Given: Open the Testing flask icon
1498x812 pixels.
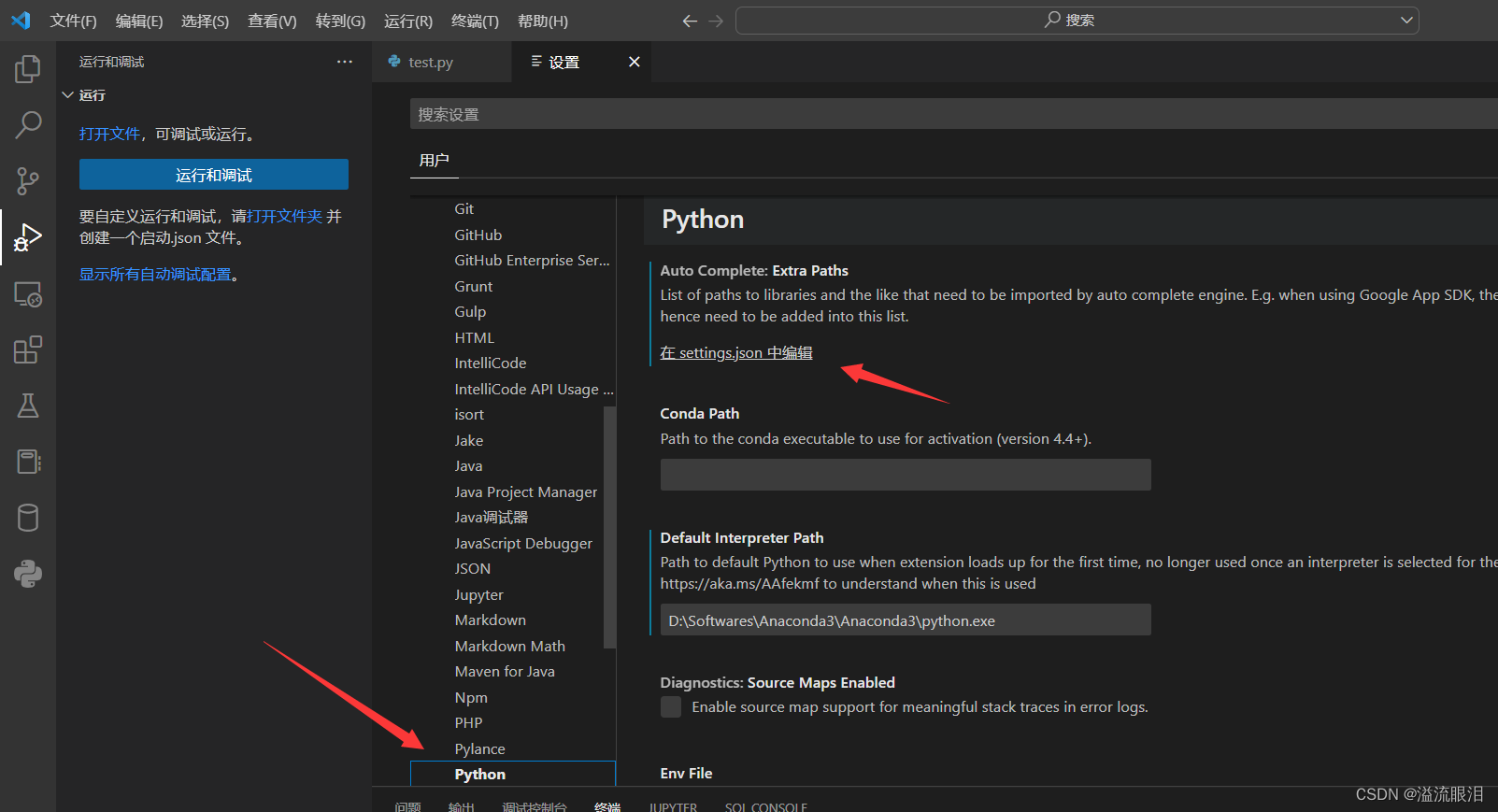Looking at the screenshot, I should (28, 406).
